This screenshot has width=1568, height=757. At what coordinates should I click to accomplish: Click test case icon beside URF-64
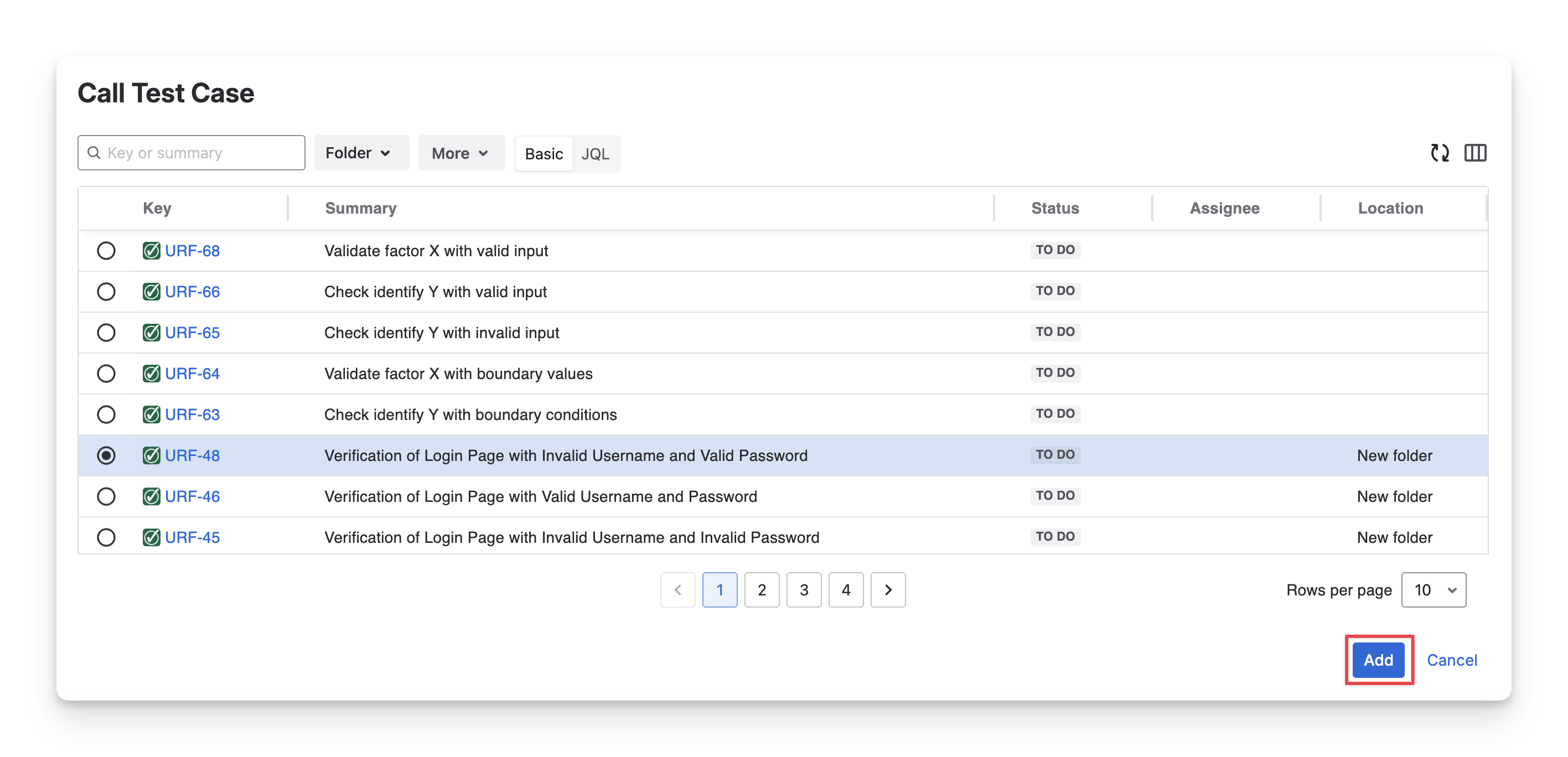tap(151, 374)
